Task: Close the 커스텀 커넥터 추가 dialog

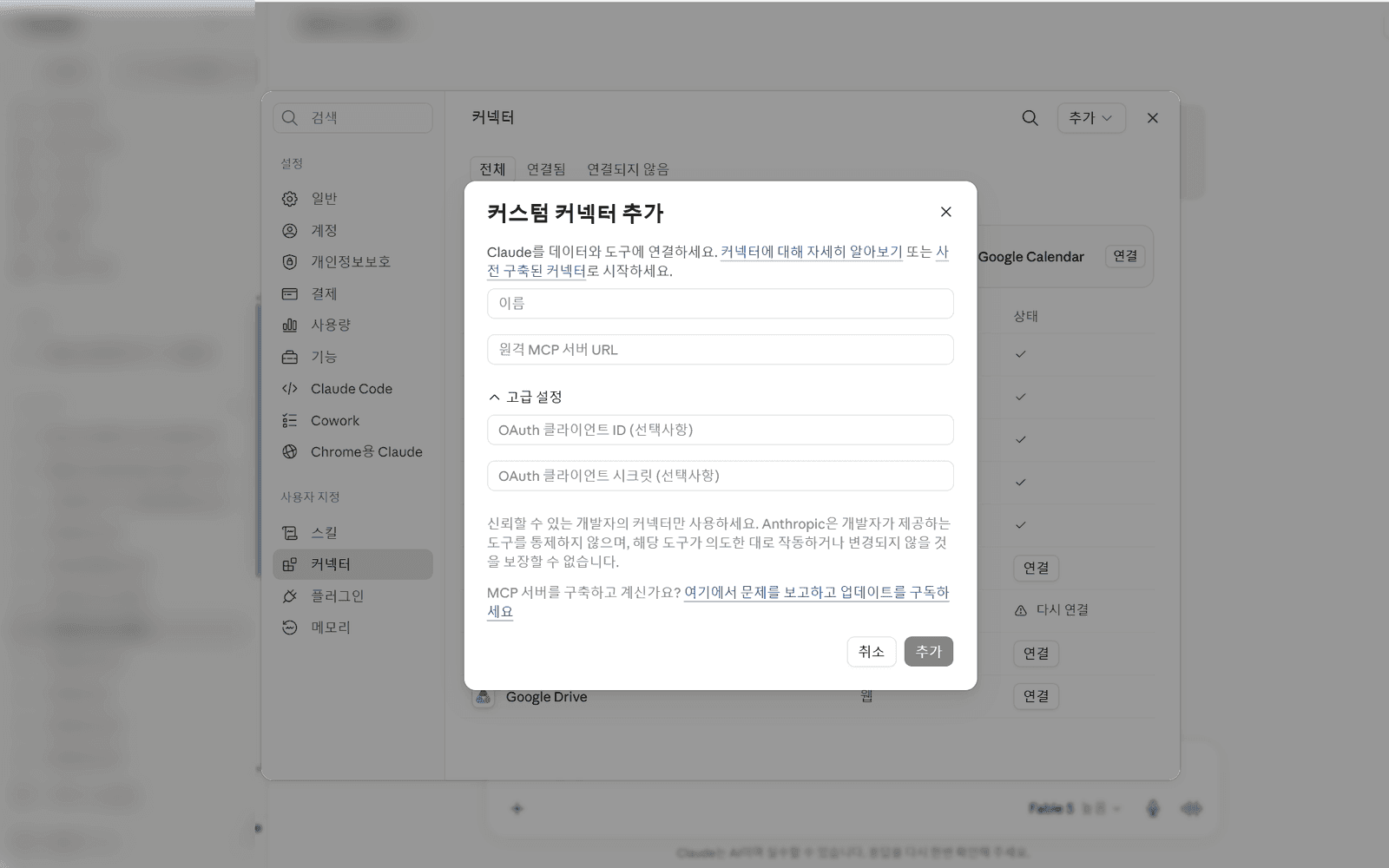Action: [946, 212]
